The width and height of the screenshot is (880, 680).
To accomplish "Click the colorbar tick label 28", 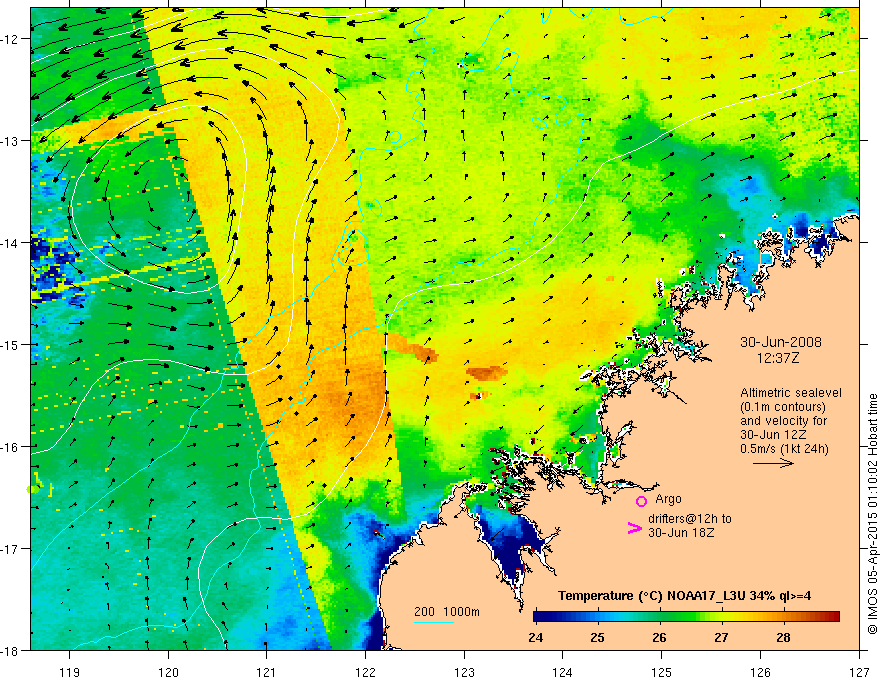I will click(783, 638).
